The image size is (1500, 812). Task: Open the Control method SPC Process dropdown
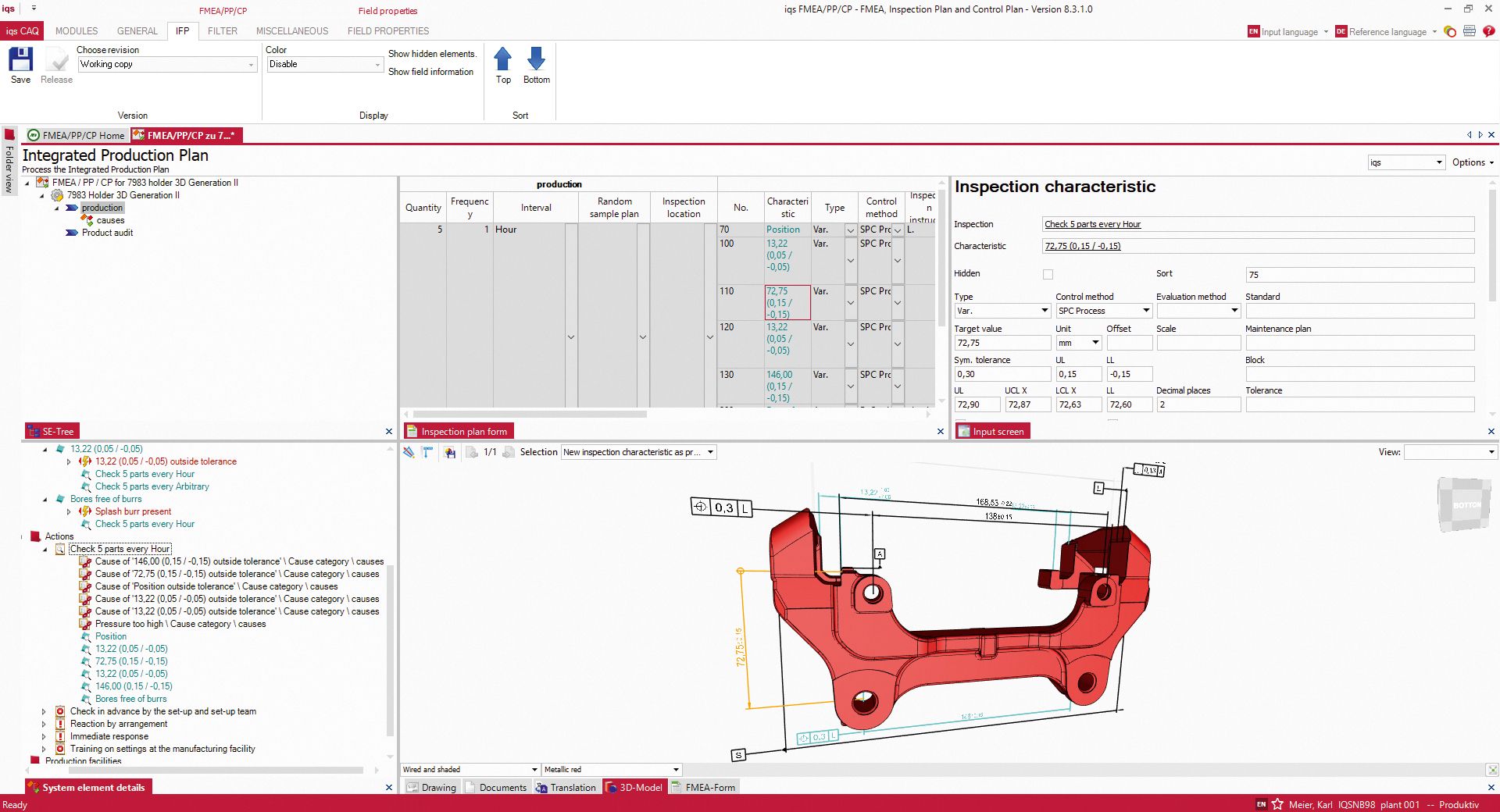click(1145, 310)
